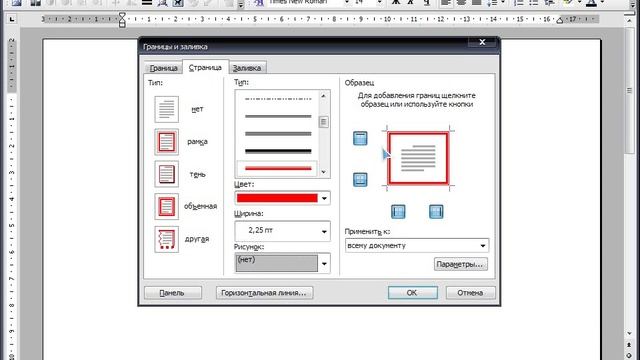
Task: Click the Образец page preview sample
Action: 418,158
